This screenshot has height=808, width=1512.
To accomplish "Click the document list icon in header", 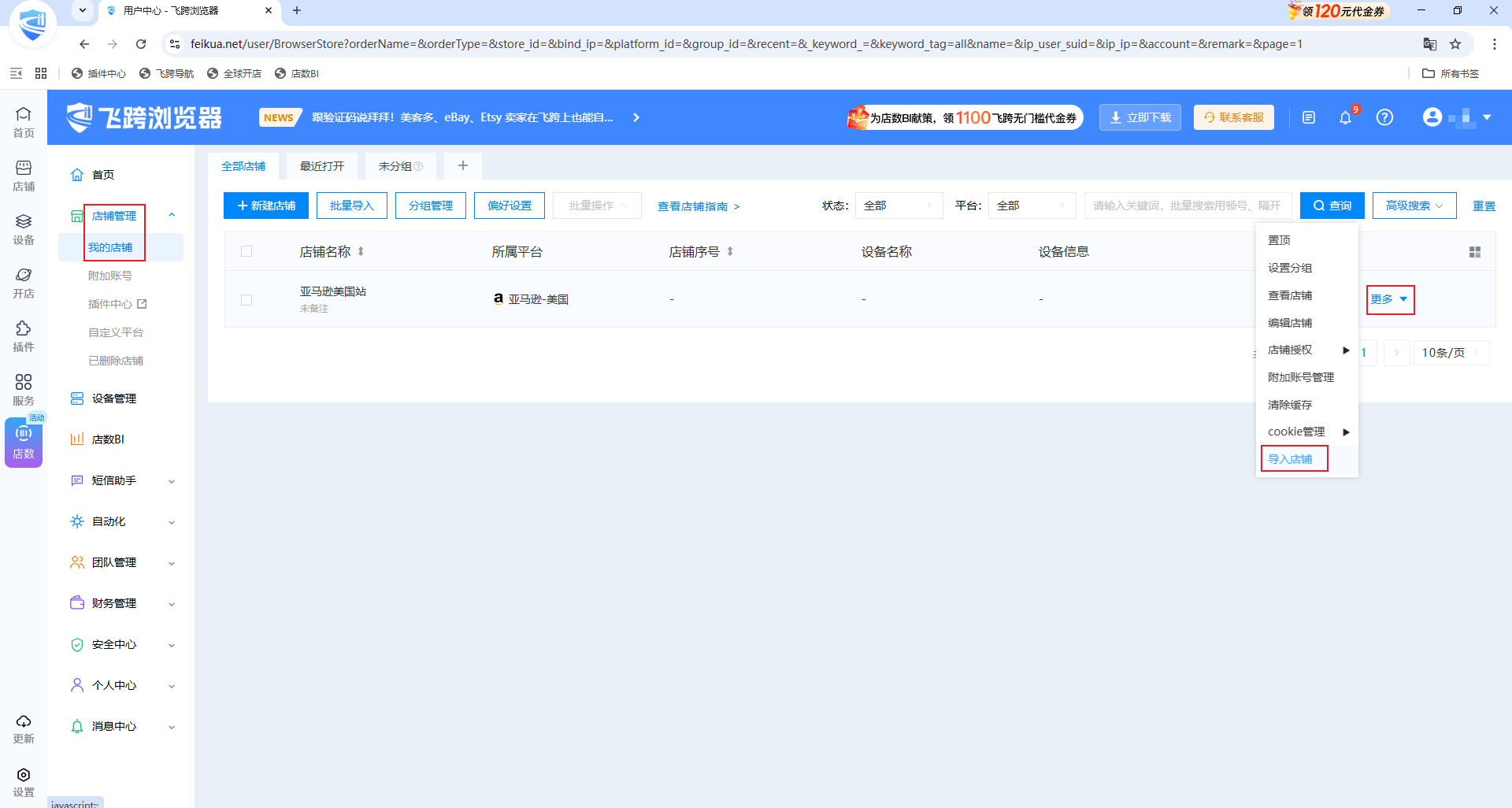I will (1309, 117).
